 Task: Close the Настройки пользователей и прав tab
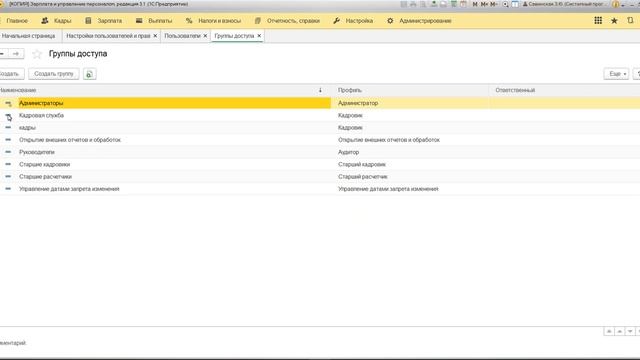(x=155, y=36)
